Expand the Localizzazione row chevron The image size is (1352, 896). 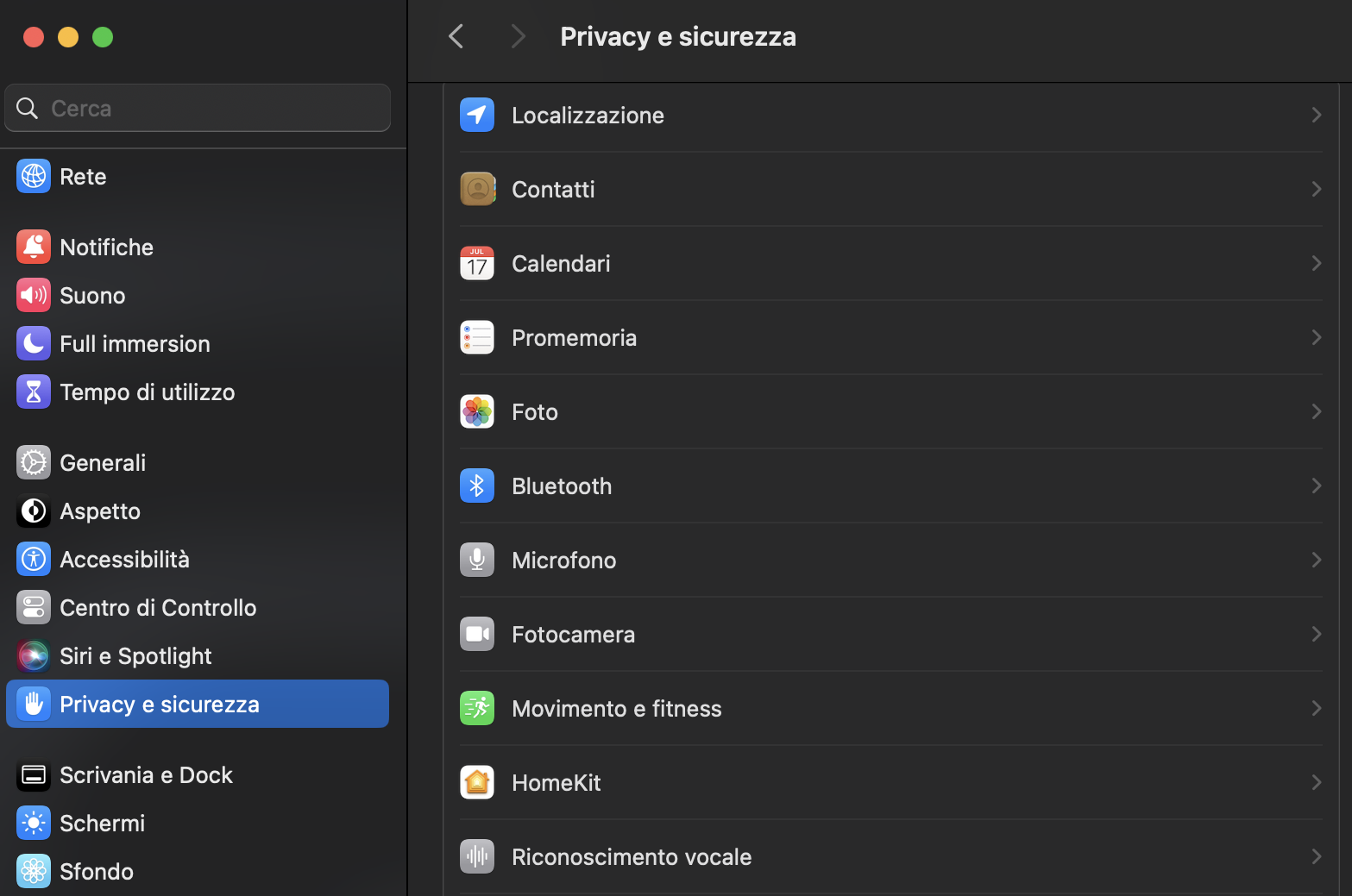[x=1315, y=115]
